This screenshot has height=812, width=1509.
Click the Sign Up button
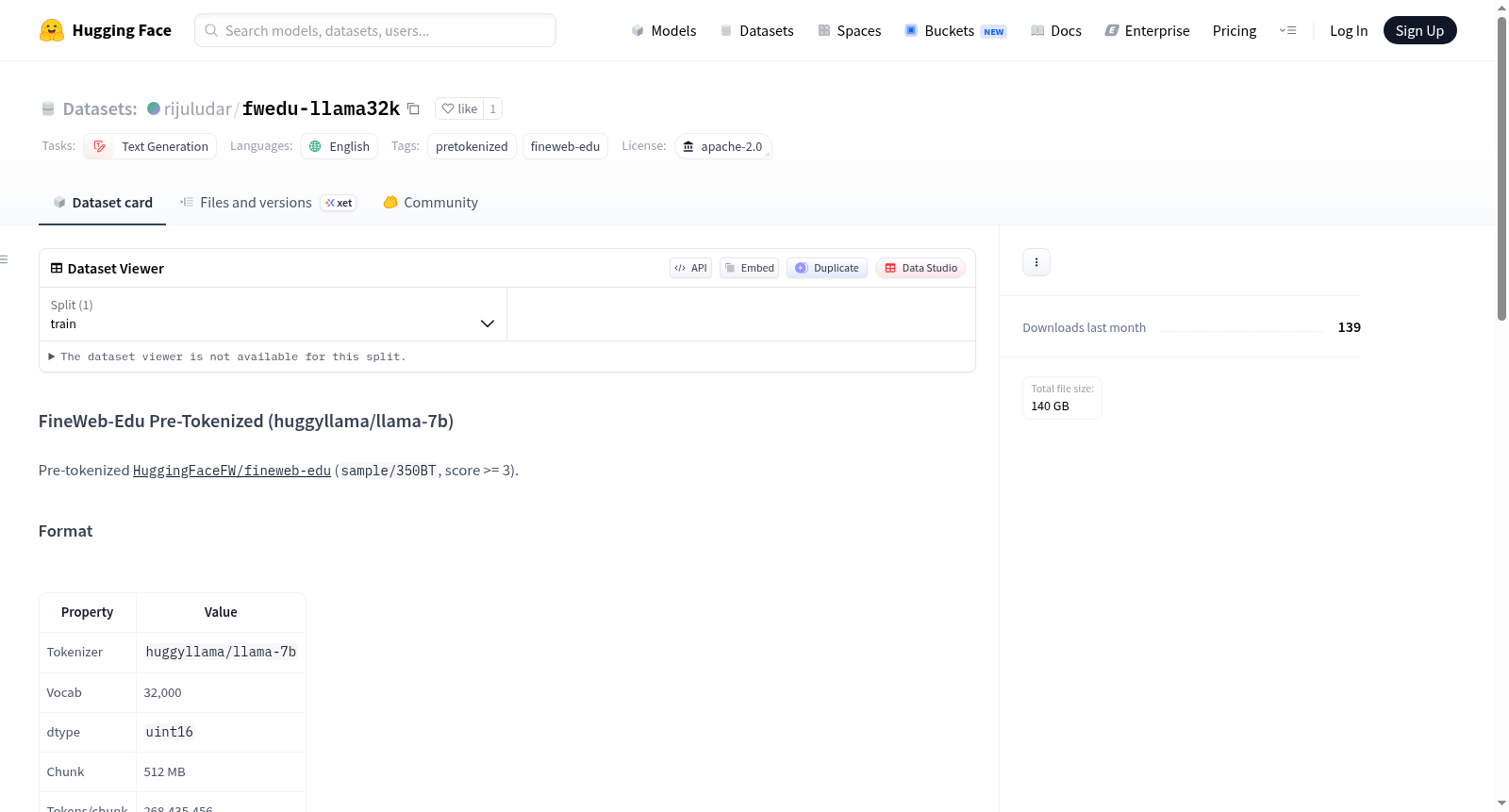pyautogui.click(x=1419, y=30)
